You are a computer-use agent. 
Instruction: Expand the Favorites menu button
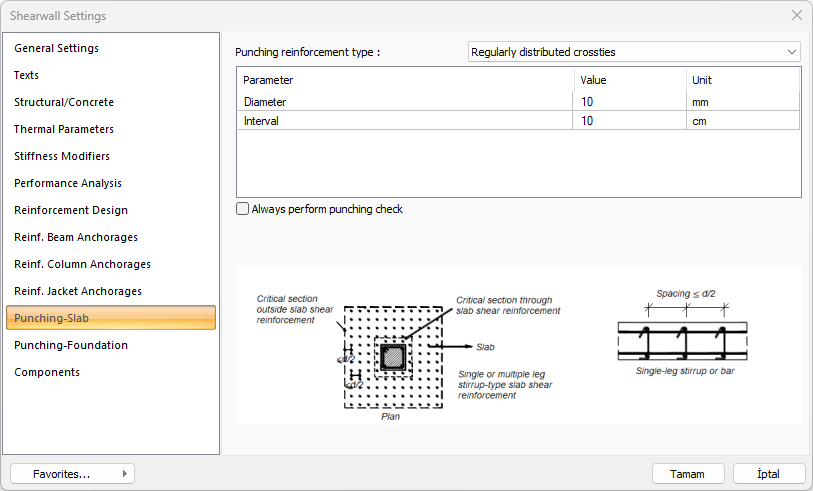(72, 474)
